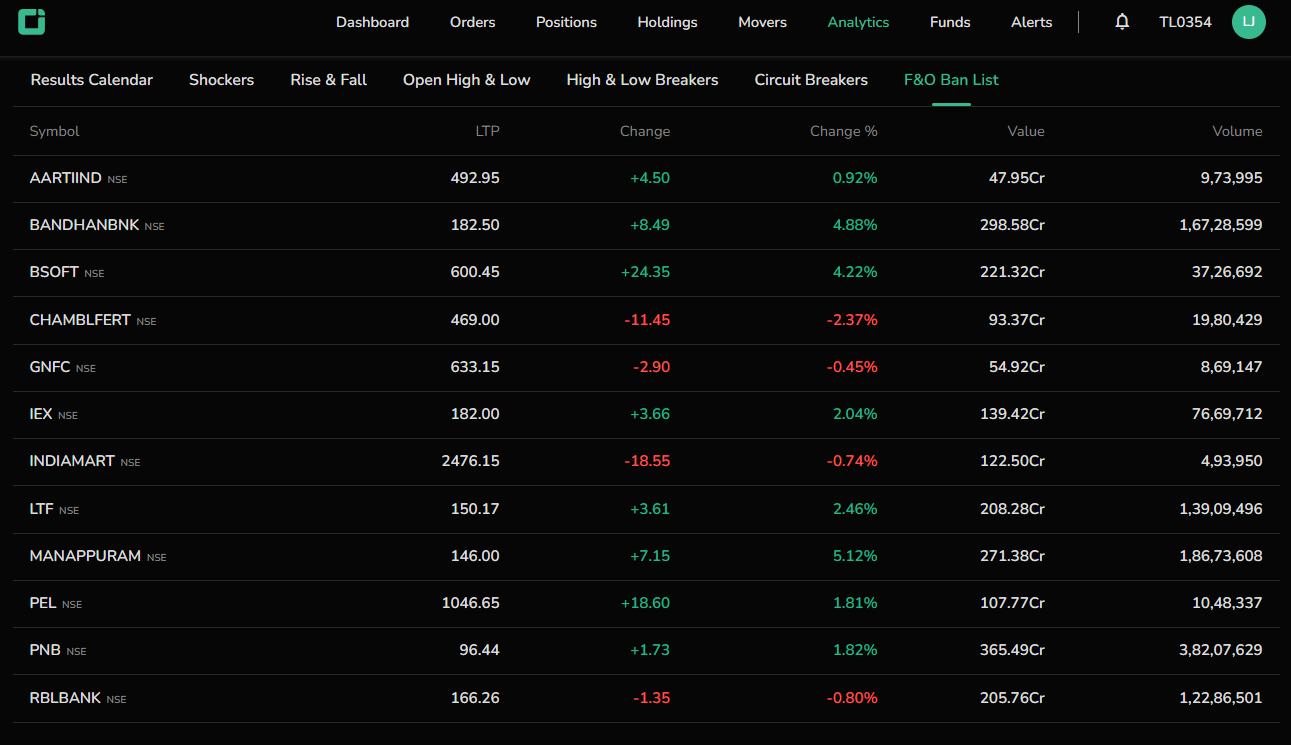Select the IEX symbol
The height and width of the screenshot is (745, 1291).
[x=41, y=414]
